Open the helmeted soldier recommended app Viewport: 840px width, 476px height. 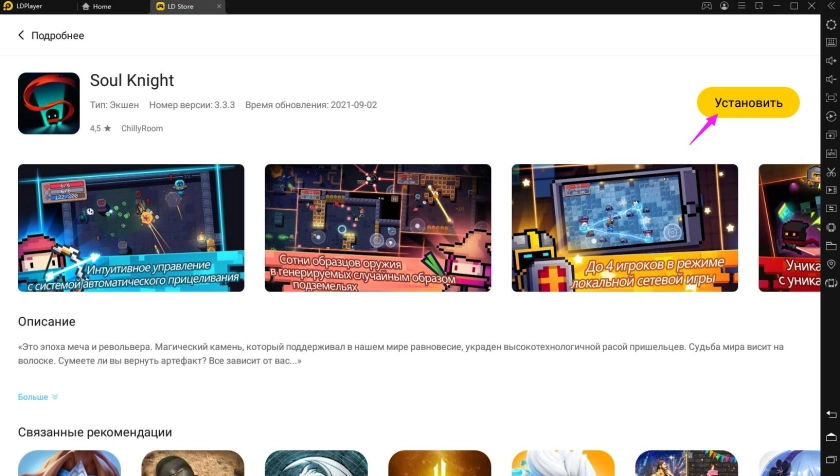click(x=193, y=463)
